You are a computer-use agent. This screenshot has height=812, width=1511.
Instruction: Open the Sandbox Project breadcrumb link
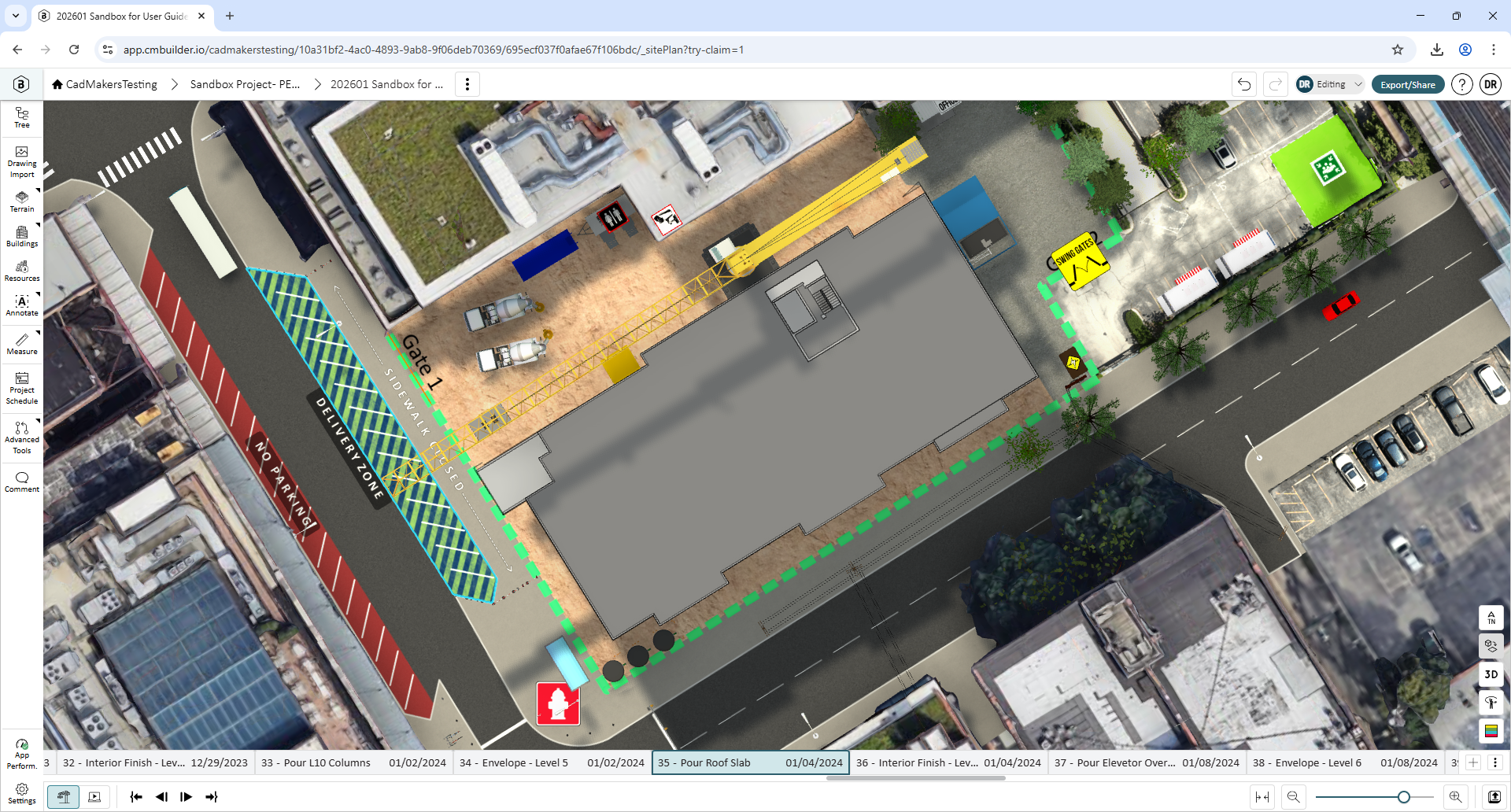(245, 84)
